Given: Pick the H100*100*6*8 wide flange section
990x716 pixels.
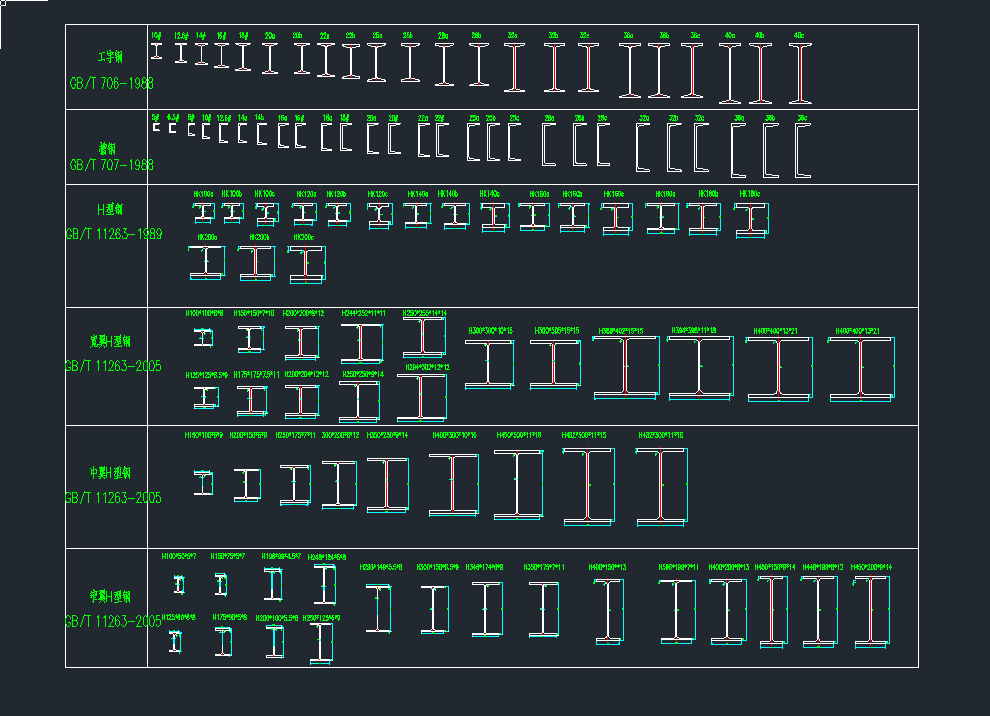Looking at the screenshot, I should (204, 338).
